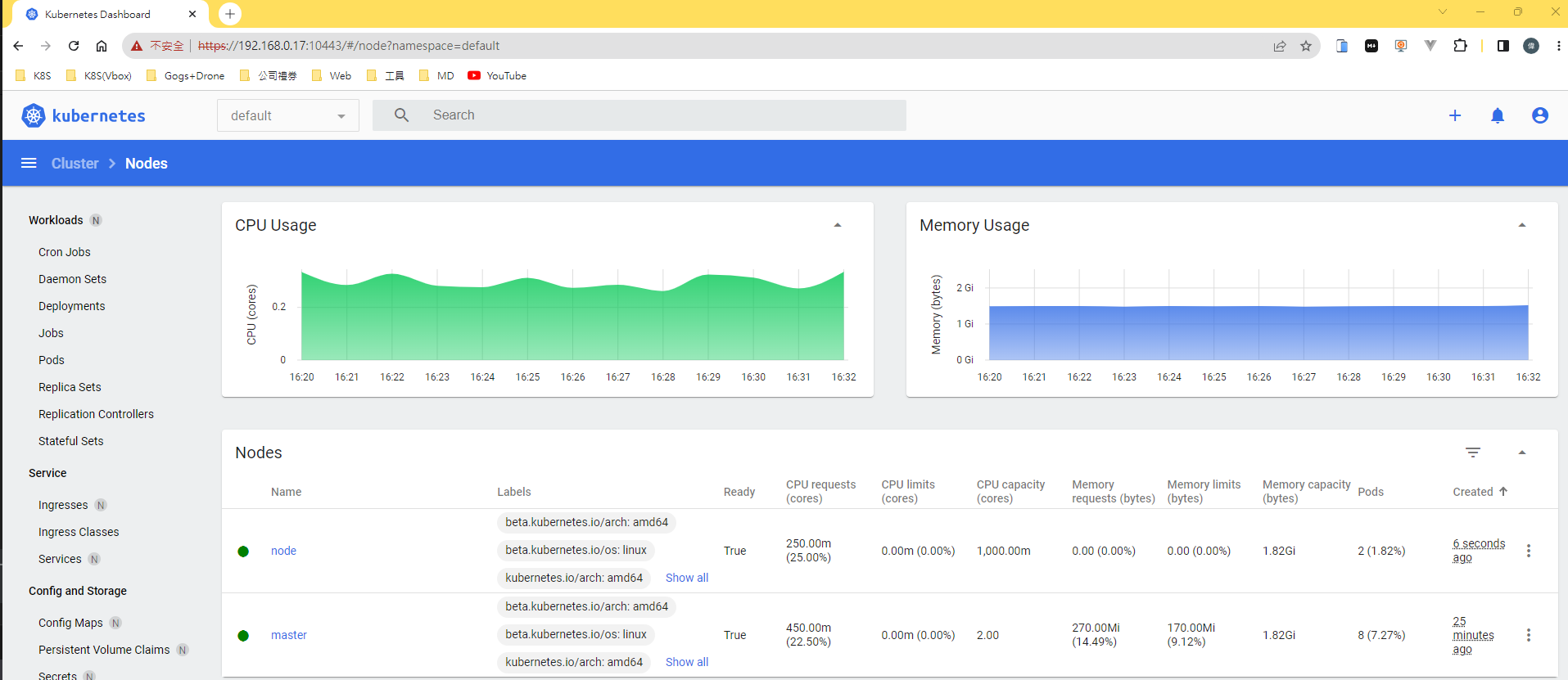Open Deployments in sidebar

[x=72, y=306]
